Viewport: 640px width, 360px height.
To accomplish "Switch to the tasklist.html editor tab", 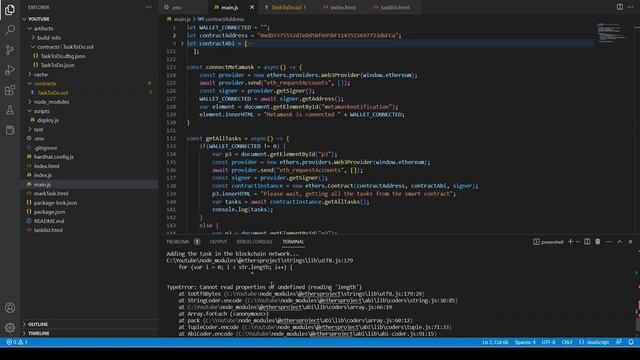I will (395, 7).
